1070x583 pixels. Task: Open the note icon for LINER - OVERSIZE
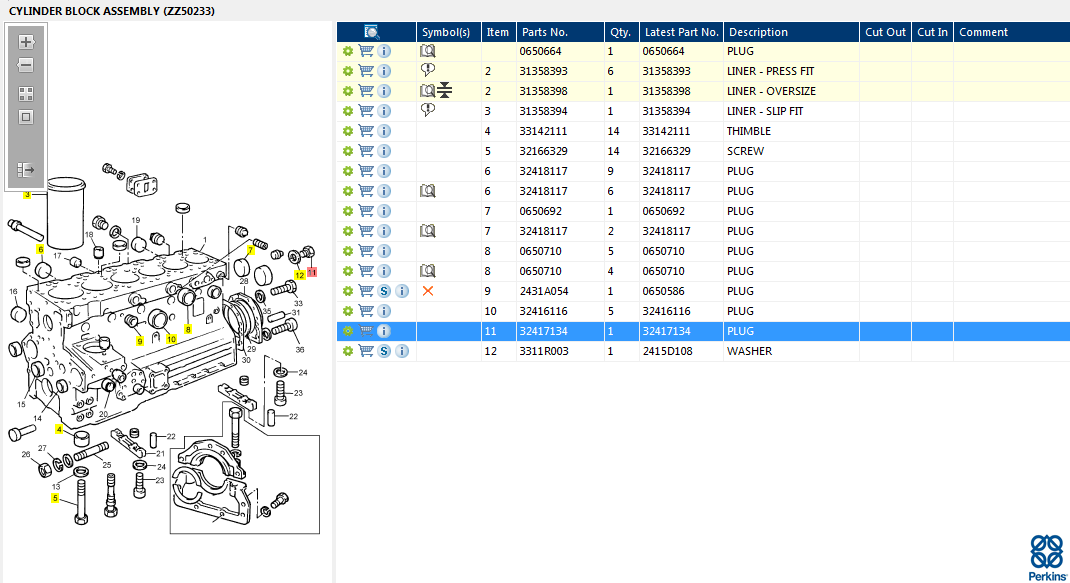pyautogui.click(x=427, y=91)
